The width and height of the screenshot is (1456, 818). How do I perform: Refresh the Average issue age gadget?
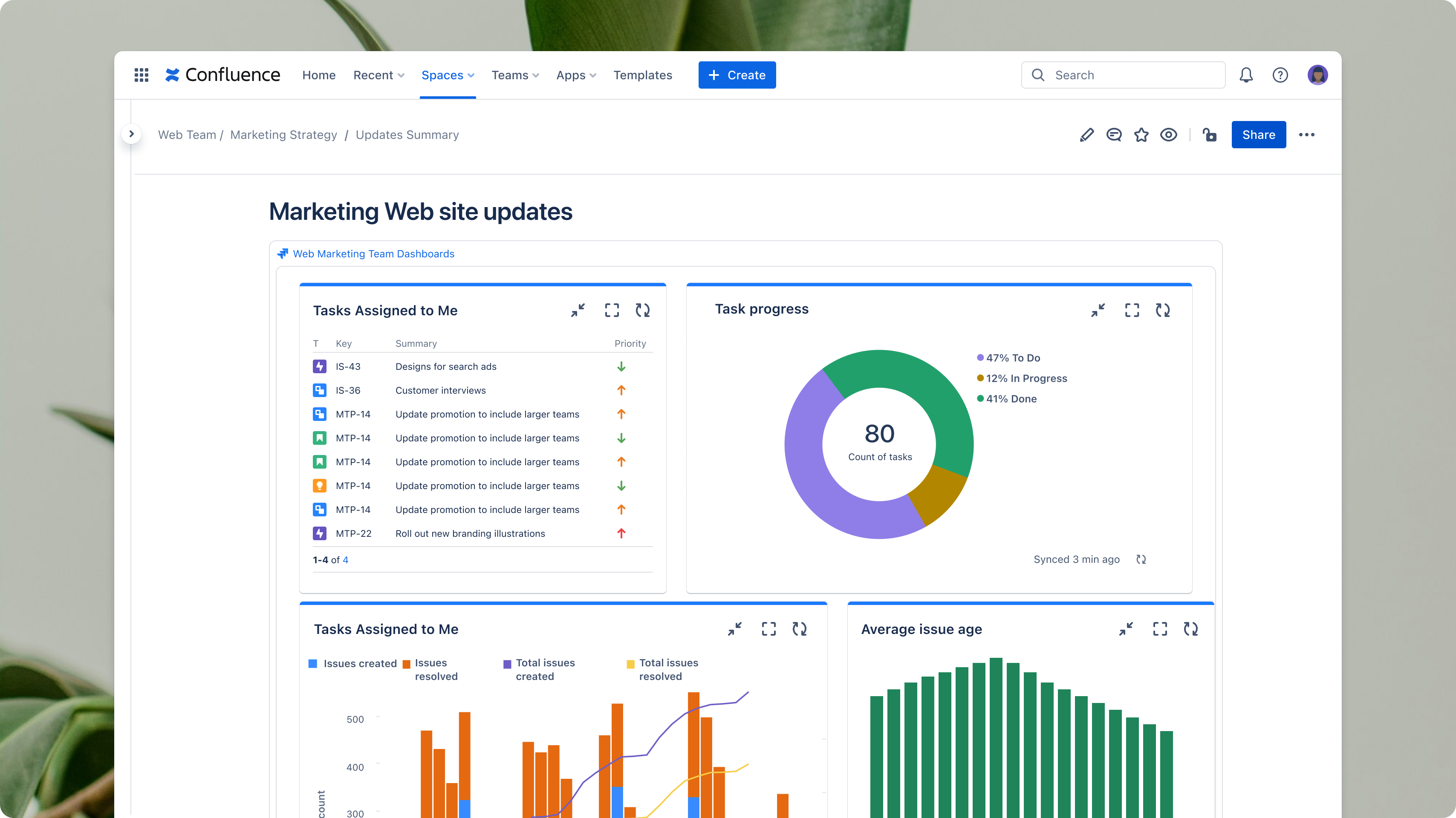tap(1190, 629)
